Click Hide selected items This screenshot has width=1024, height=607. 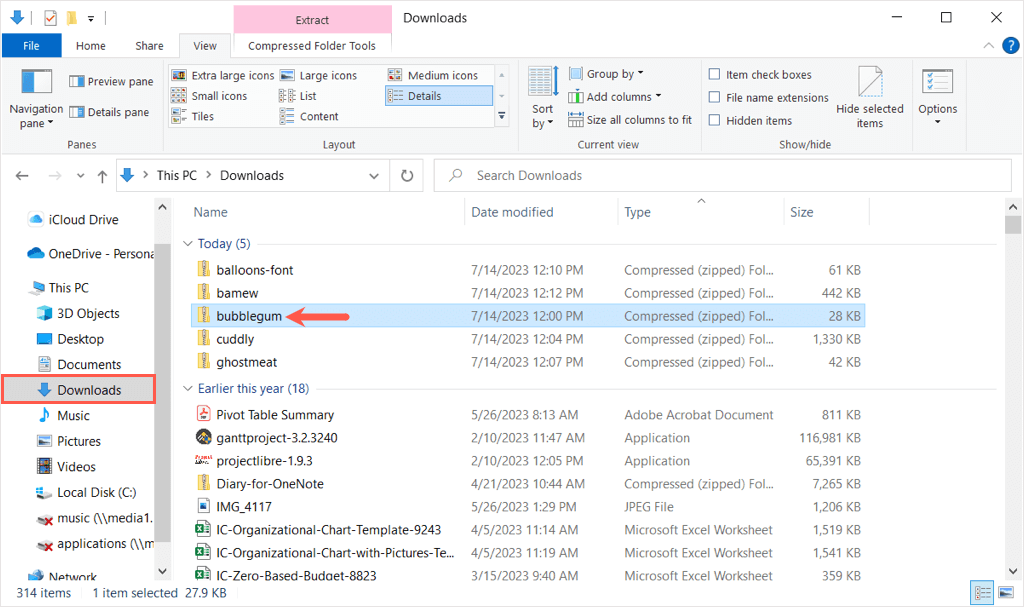point(870,98)
